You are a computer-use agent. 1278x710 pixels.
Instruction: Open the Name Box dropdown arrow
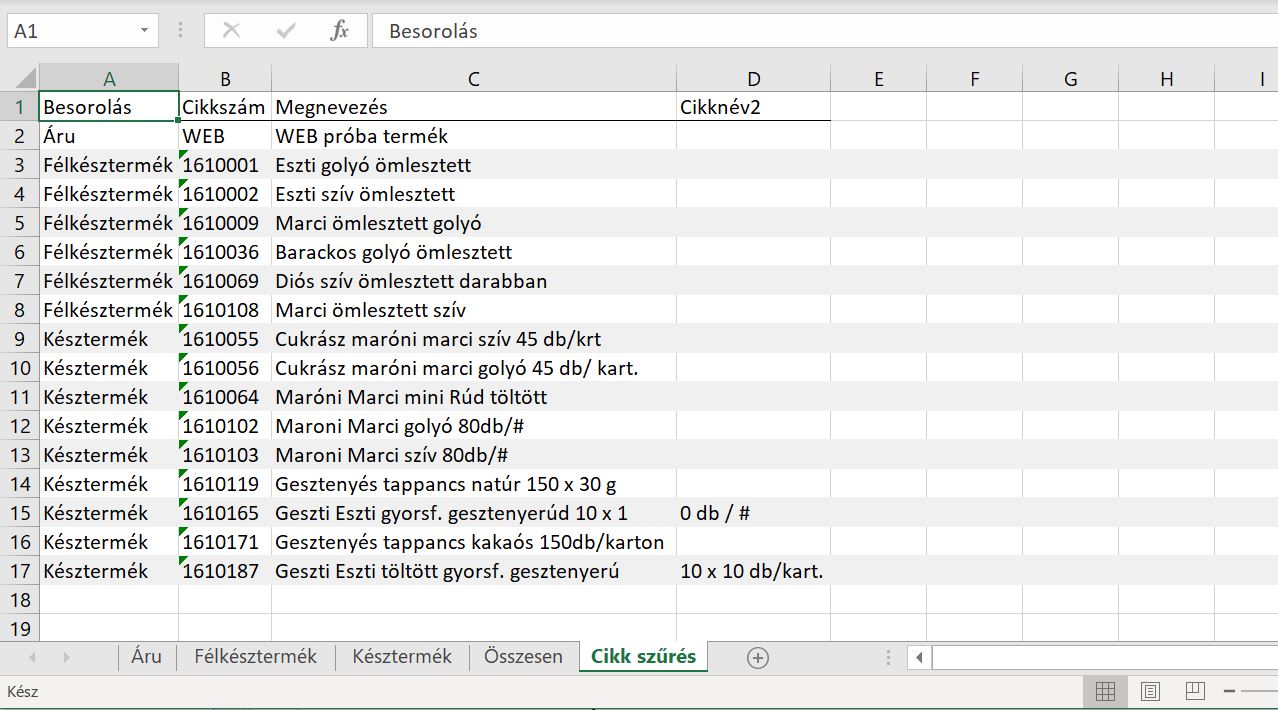145,31
